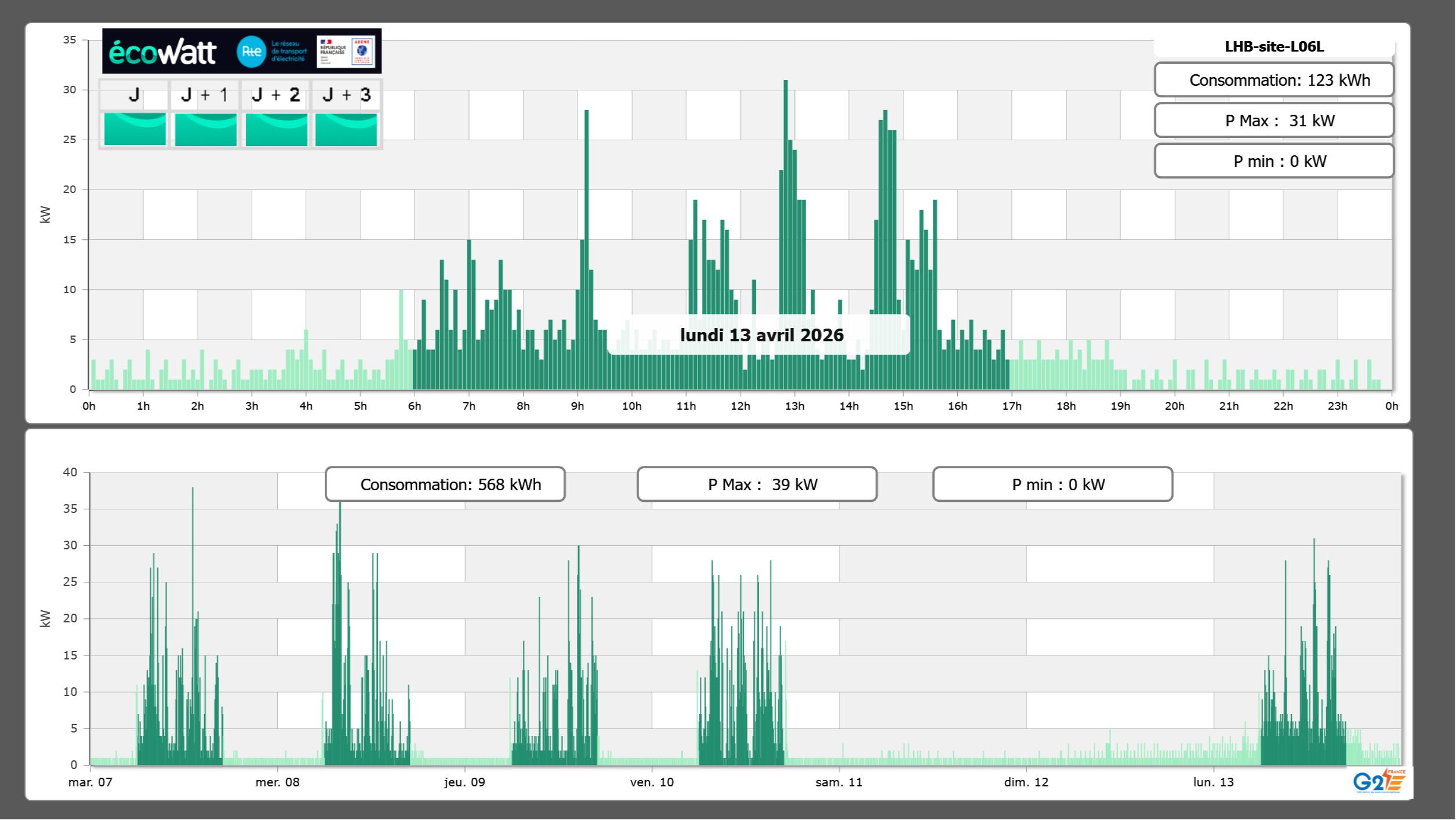Click the green J + 1 signal icon
1456x820 pixels.
pos(205,129)
